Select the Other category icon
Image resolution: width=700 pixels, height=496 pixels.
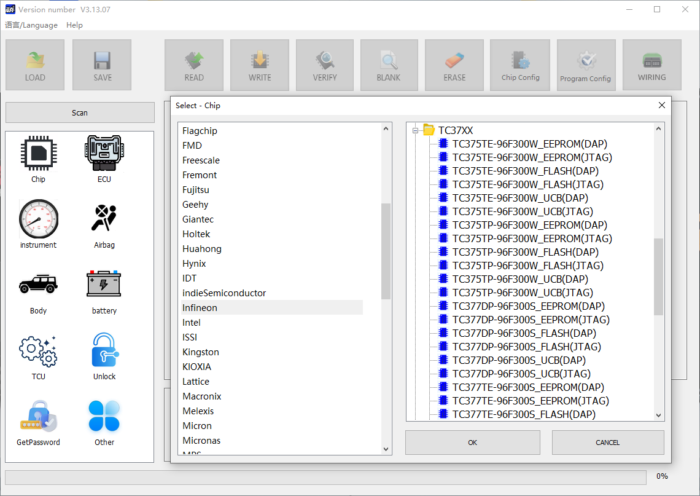click(x=104, y=416)
